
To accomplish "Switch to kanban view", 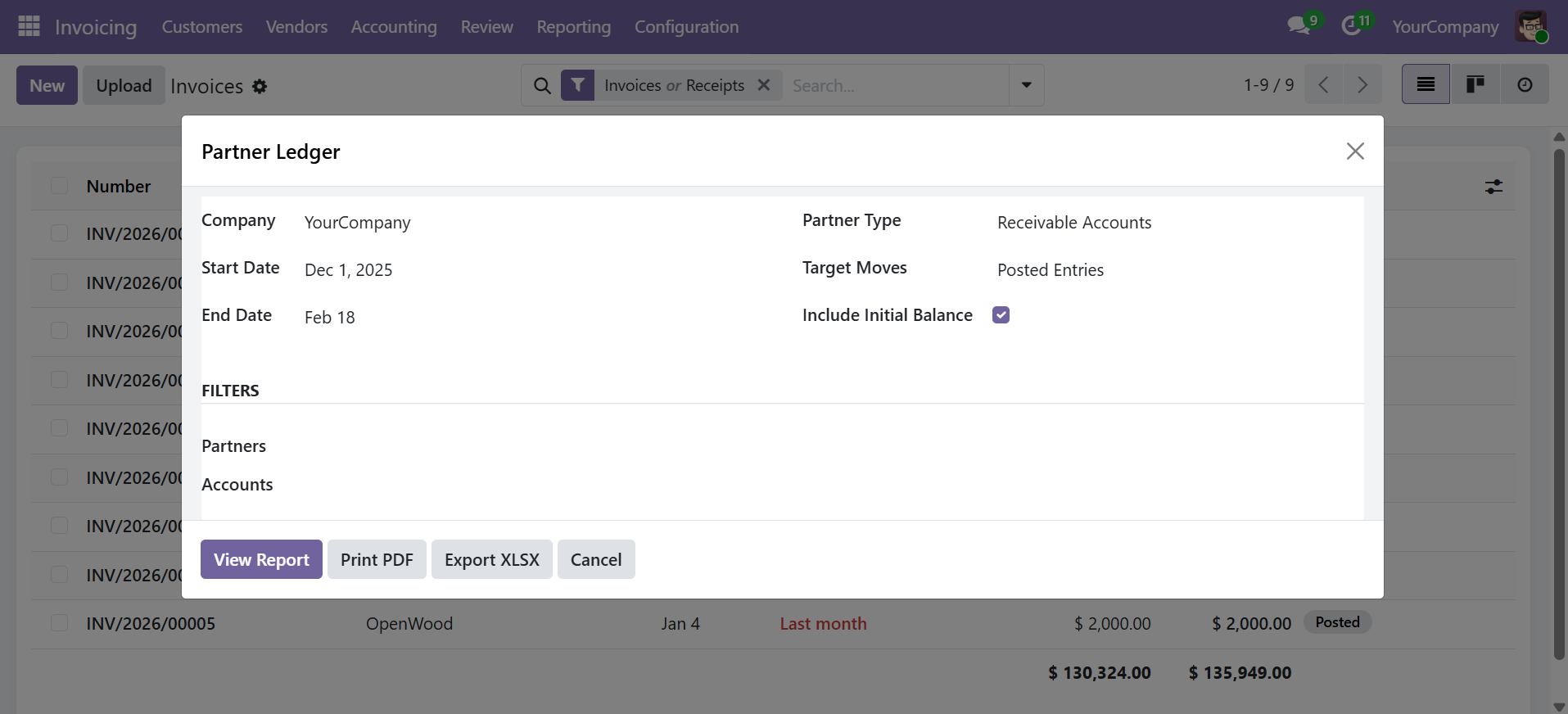I will tap(1475, 84).
